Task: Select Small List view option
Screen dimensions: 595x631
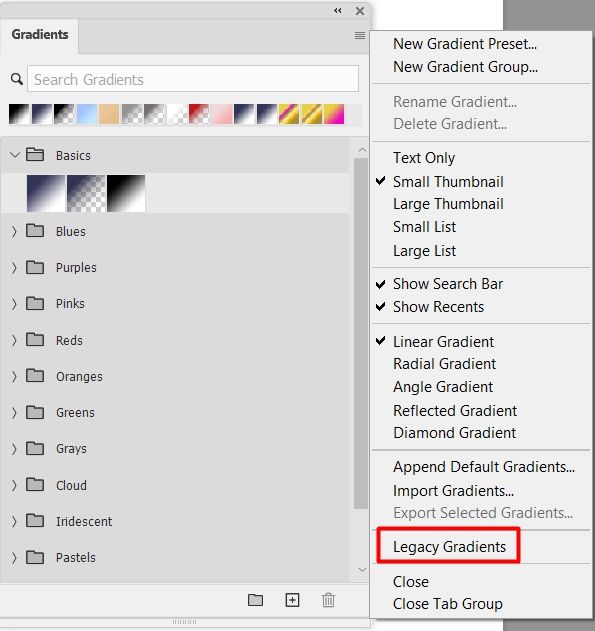Action: (x=424, y=227)
